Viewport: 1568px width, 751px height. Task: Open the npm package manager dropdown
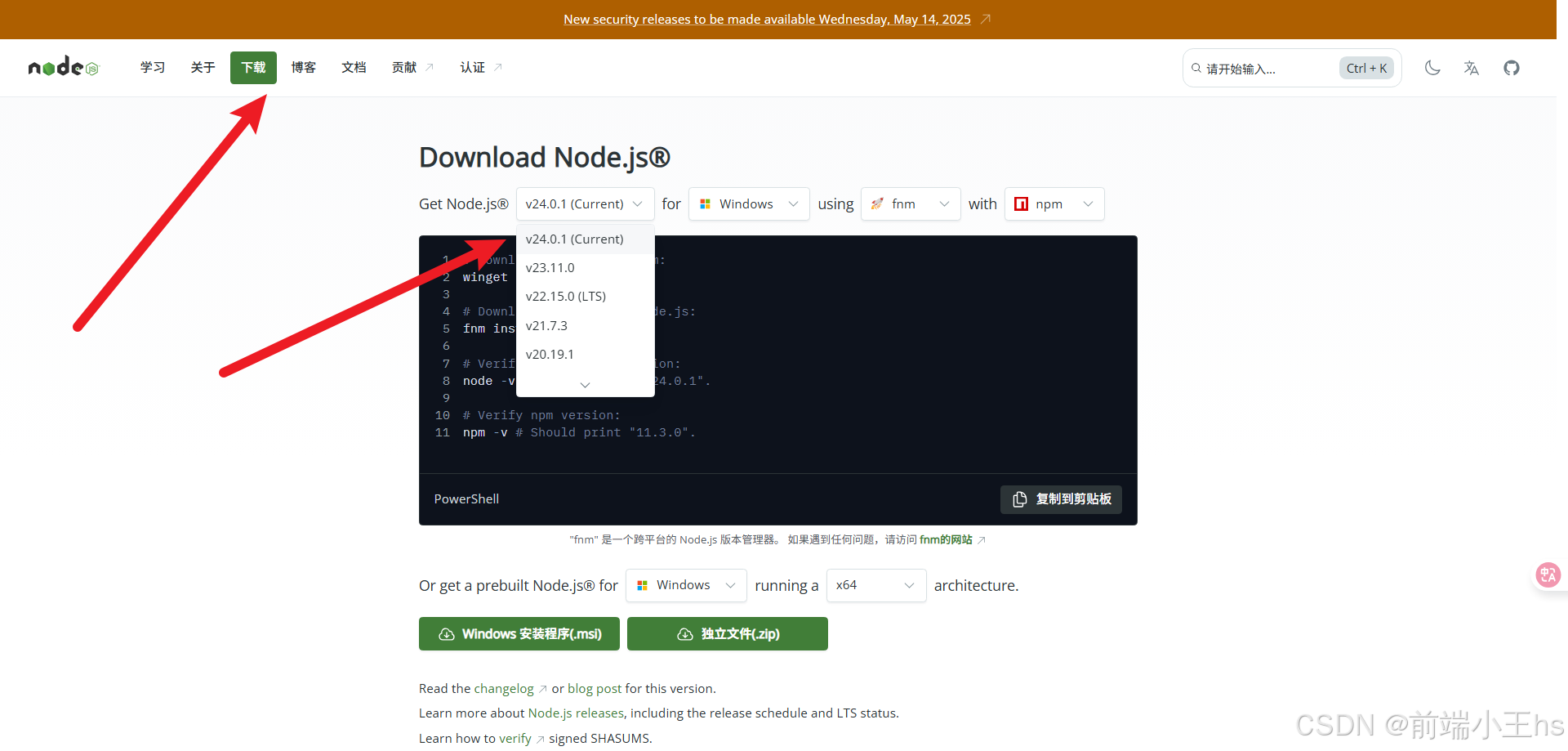[1054, 204]
